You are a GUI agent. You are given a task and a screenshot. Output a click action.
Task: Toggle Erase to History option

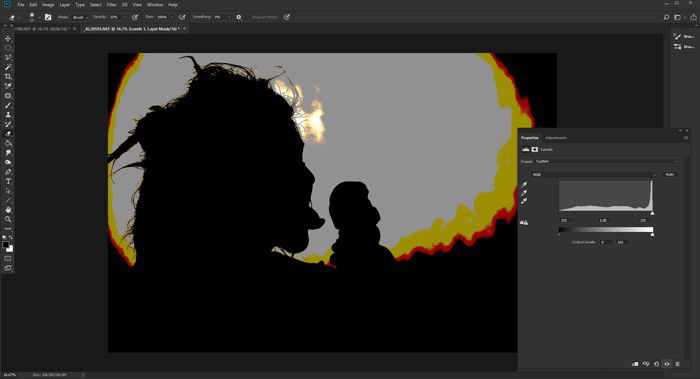265,17
